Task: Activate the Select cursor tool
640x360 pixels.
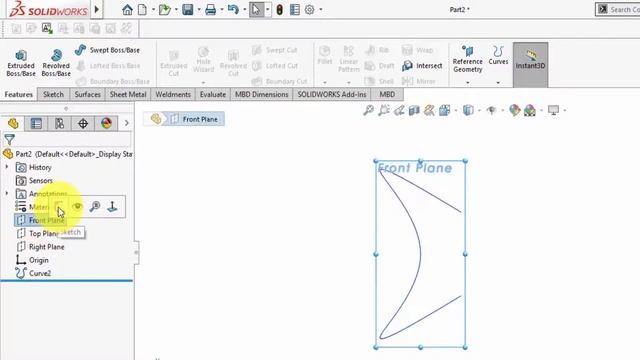Action: click(x=256, y=9)
